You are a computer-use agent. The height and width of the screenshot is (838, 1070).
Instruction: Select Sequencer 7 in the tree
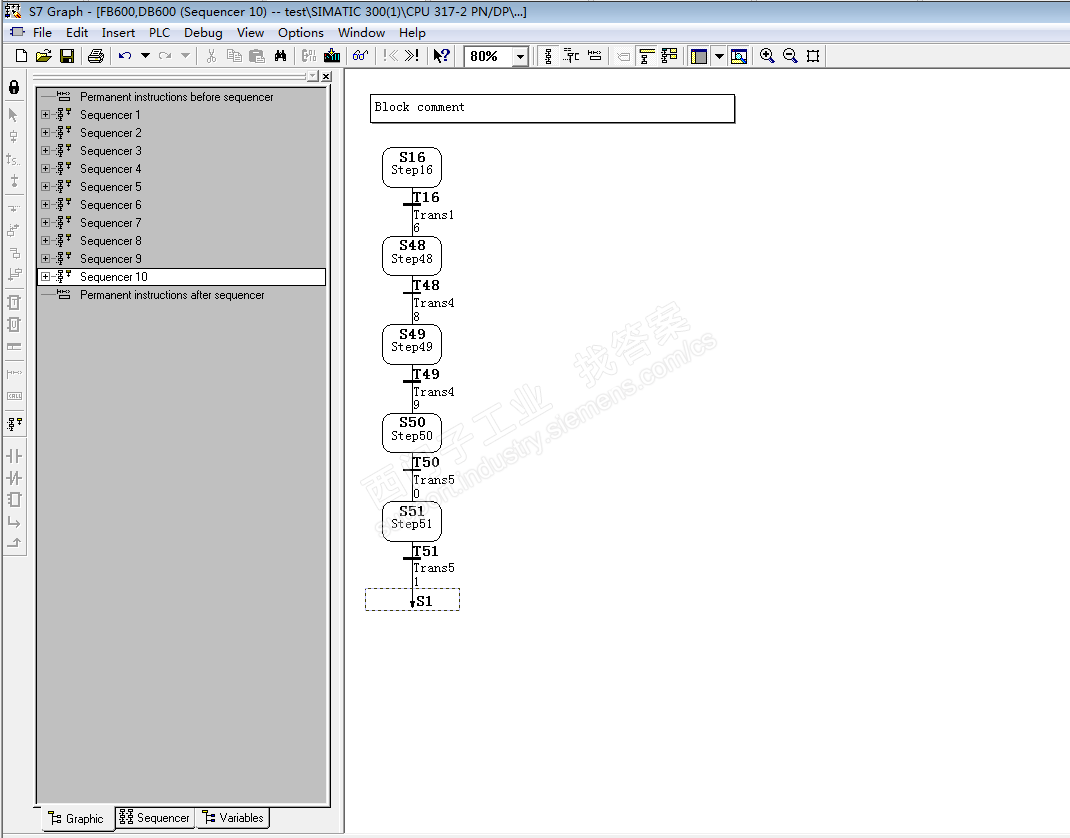pos(111,222)
